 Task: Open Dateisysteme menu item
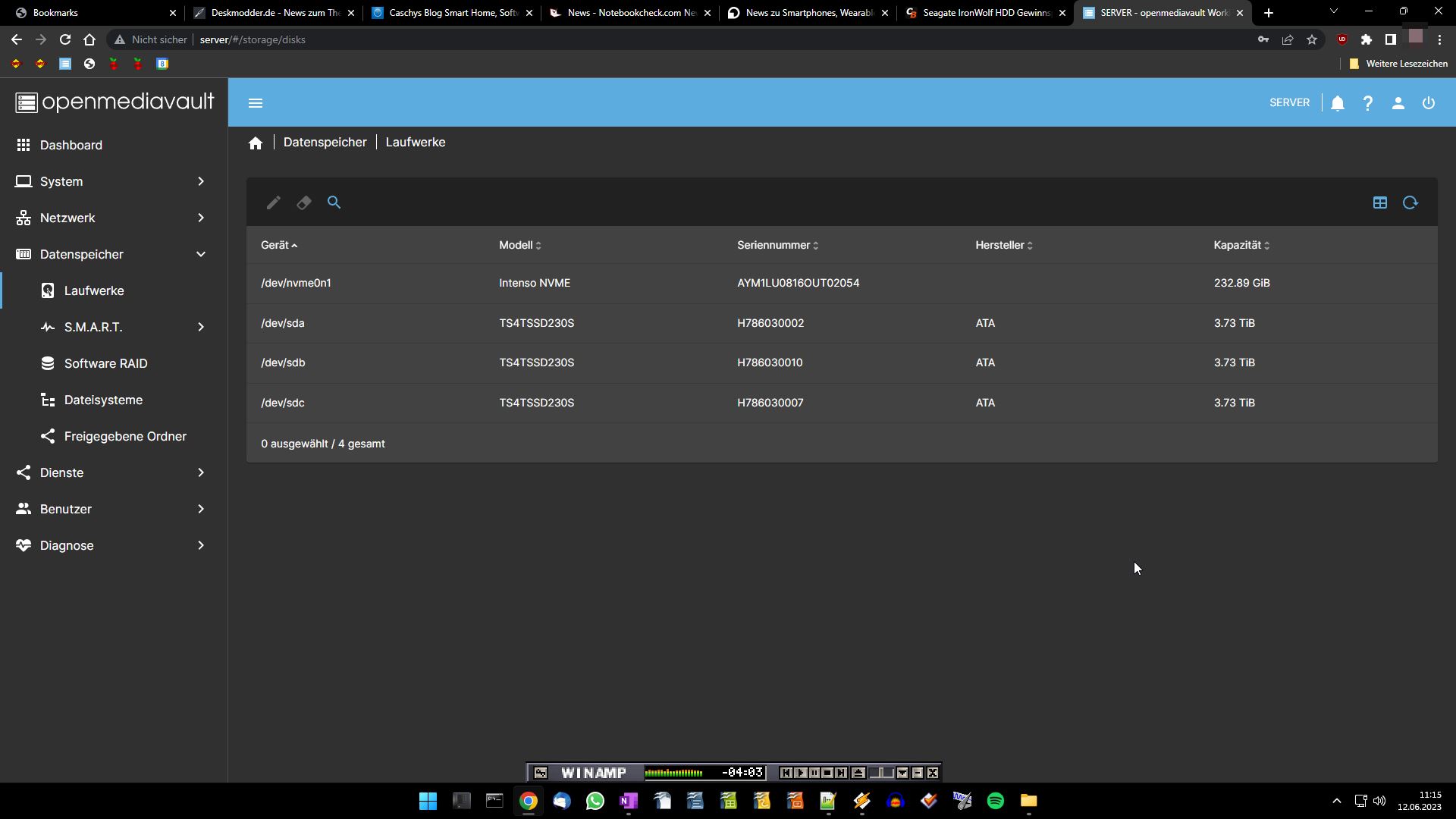point(103,400)
